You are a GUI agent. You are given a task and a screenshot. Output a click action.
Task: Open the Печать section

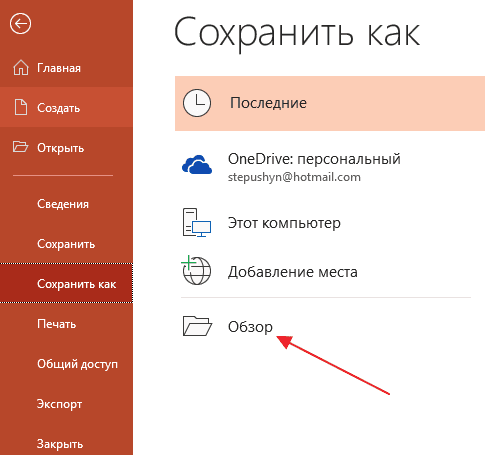[x=66, y=324]
